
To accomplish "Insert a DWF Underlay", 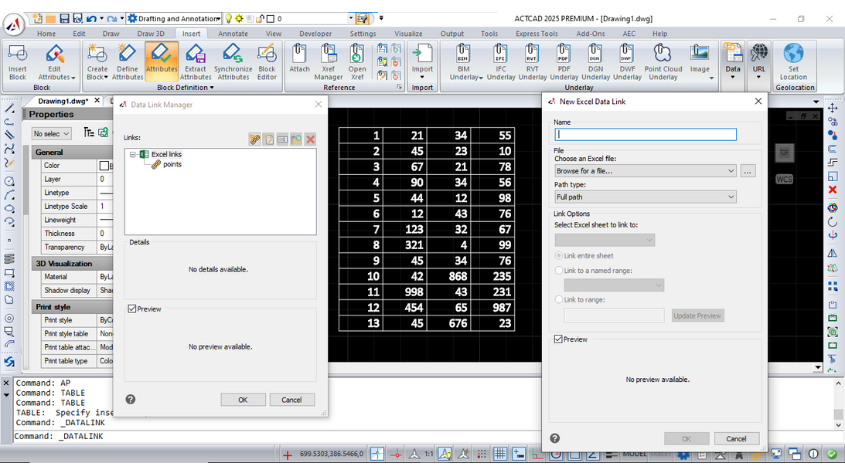I will 627,62.
